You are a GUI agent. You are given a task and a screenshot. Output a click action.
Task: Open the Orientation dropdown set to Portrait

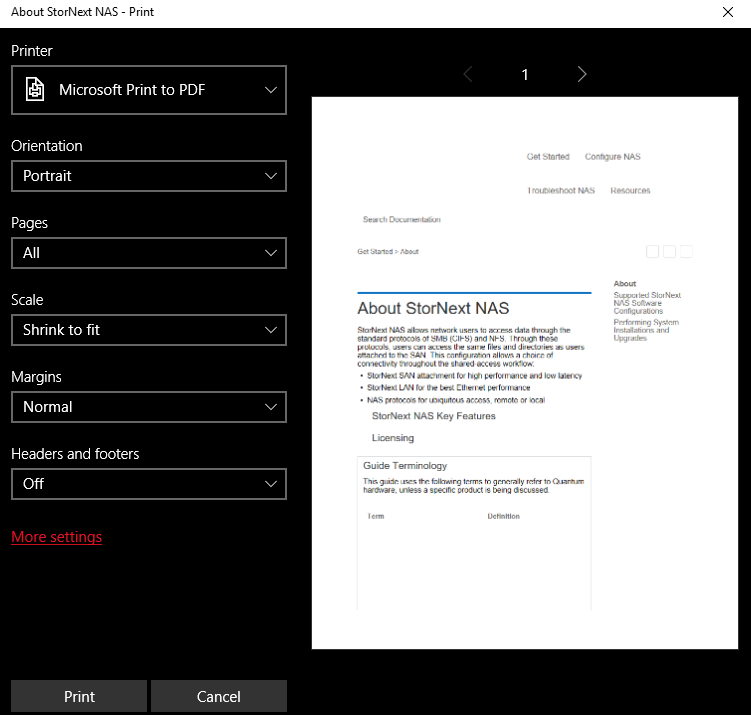coord(149,176)
